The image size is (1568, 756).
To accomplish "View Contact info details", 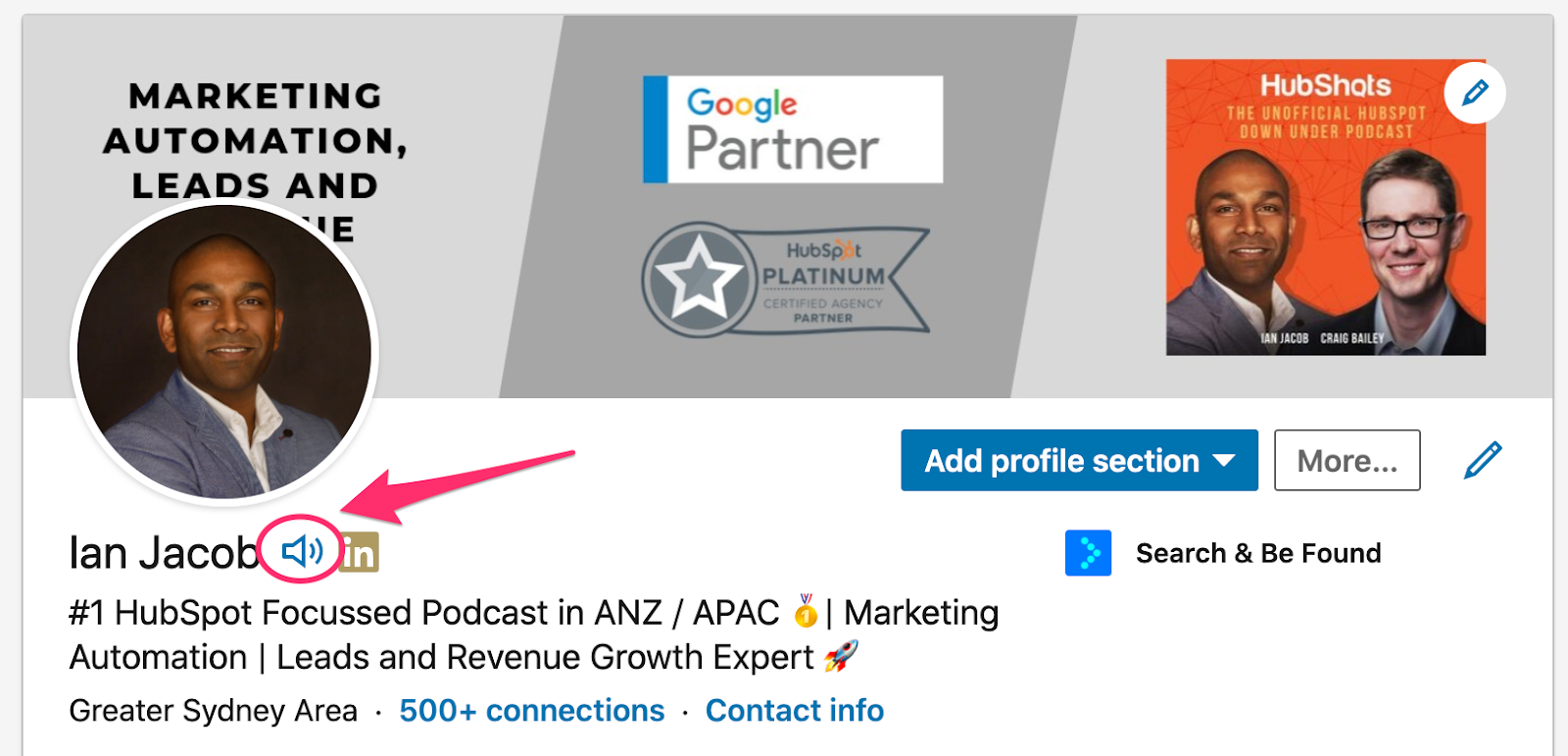I will 794,711.
